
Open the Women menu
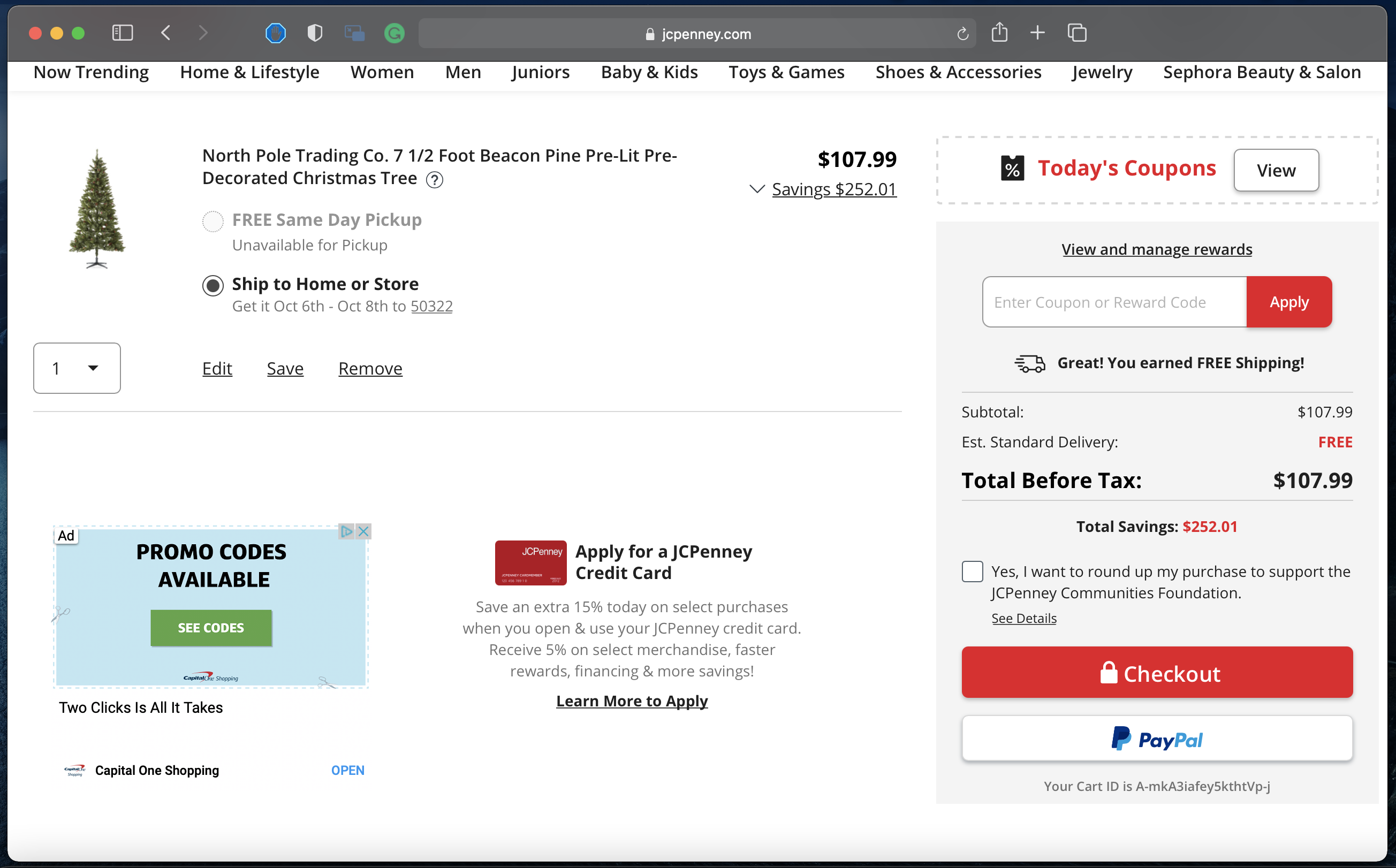[382, 72]
